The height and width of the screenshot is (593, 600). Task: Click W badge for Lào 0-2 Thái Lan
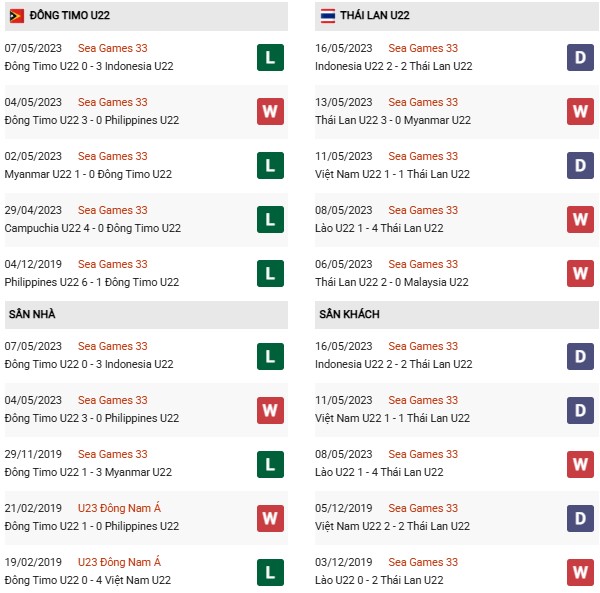(580, 571)
